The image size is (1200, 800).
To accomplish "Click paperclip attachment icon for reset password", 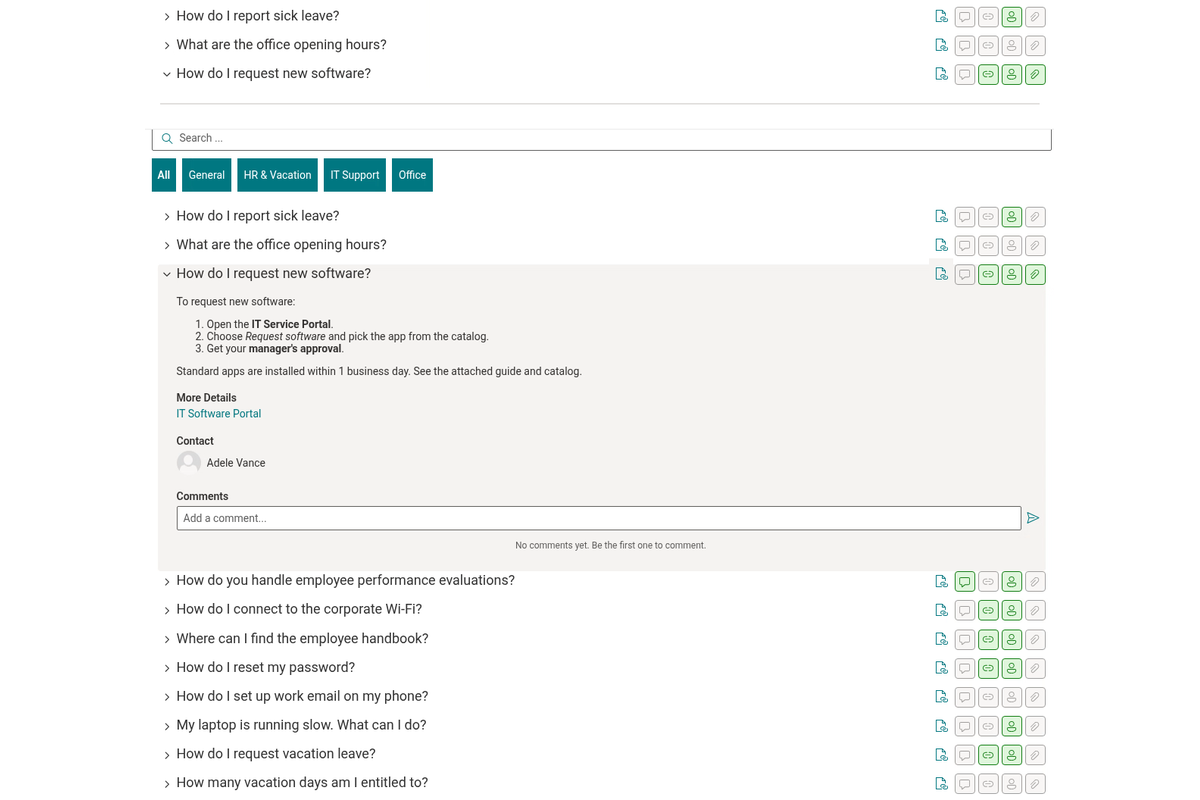I will click(x=1035, y=668).
